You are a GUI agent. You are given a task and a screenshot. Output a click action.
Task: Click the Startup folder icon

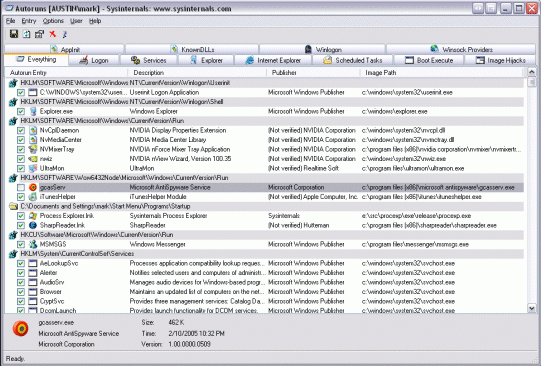tap(13, 206)
